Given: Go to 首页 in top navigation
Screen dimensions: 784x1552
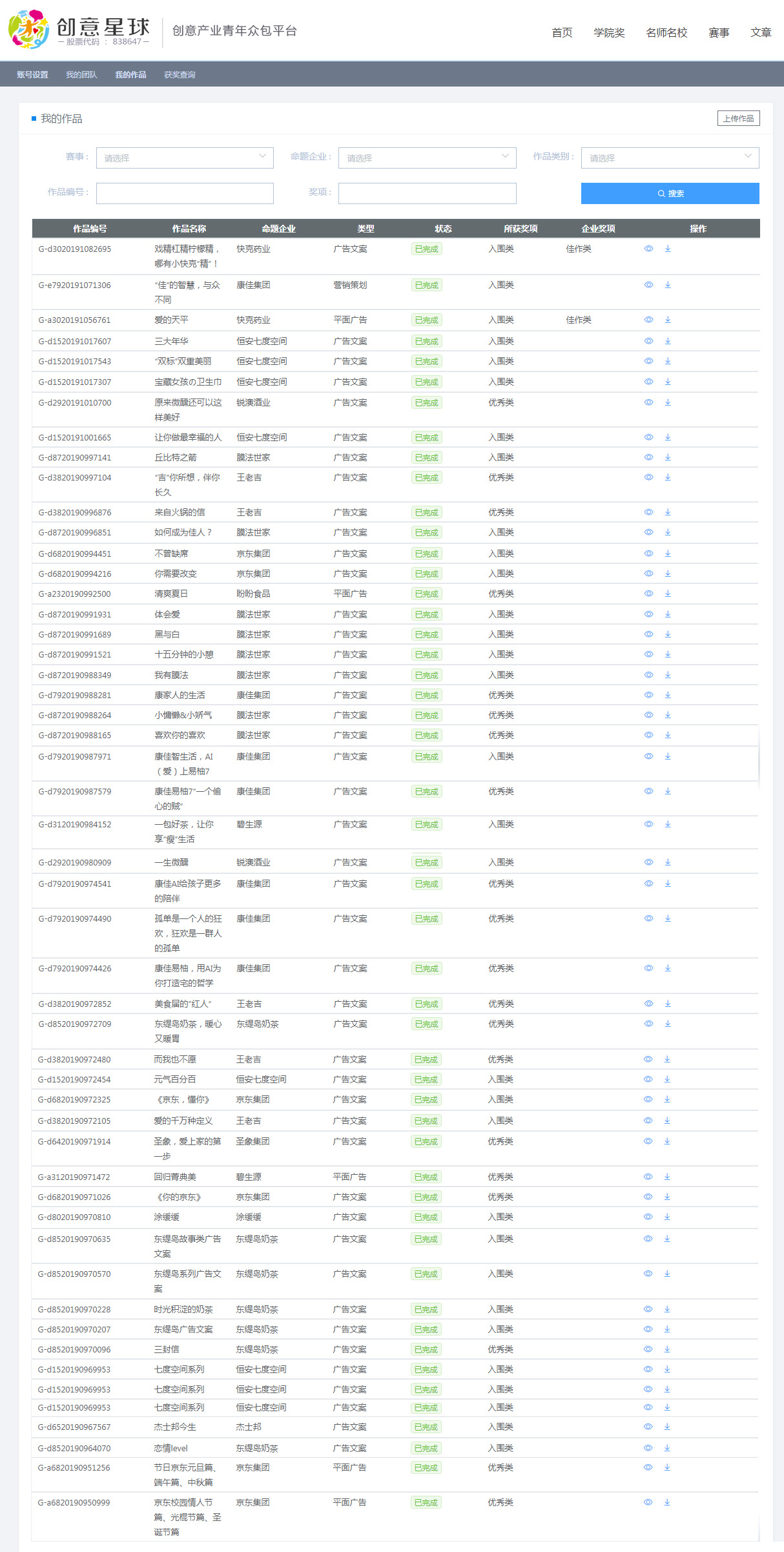Looking at the screenshot, I should 562,32.
